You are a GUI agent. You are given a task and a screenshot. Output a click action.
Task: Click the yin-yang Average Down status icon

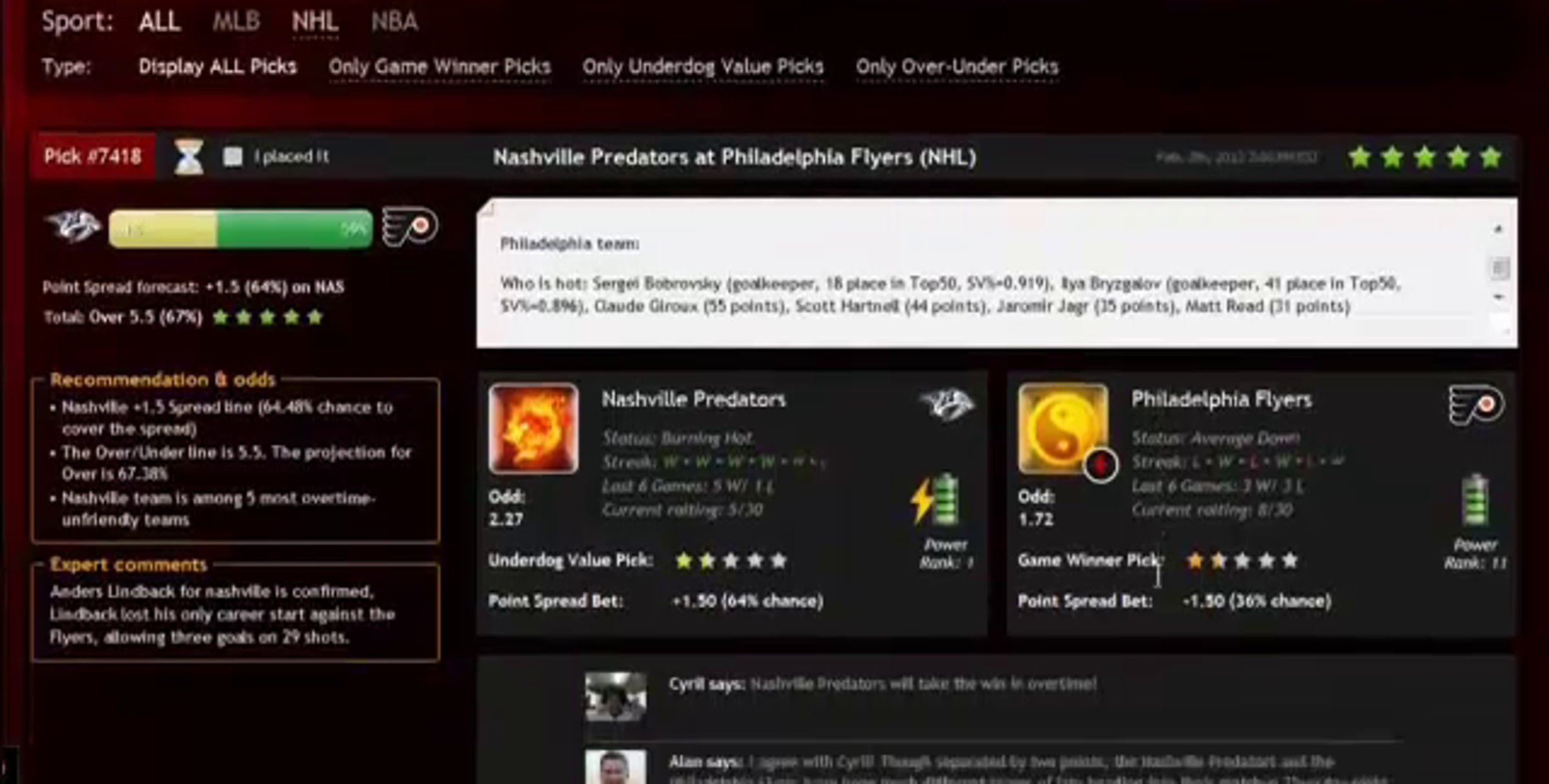click(1063, 428)
